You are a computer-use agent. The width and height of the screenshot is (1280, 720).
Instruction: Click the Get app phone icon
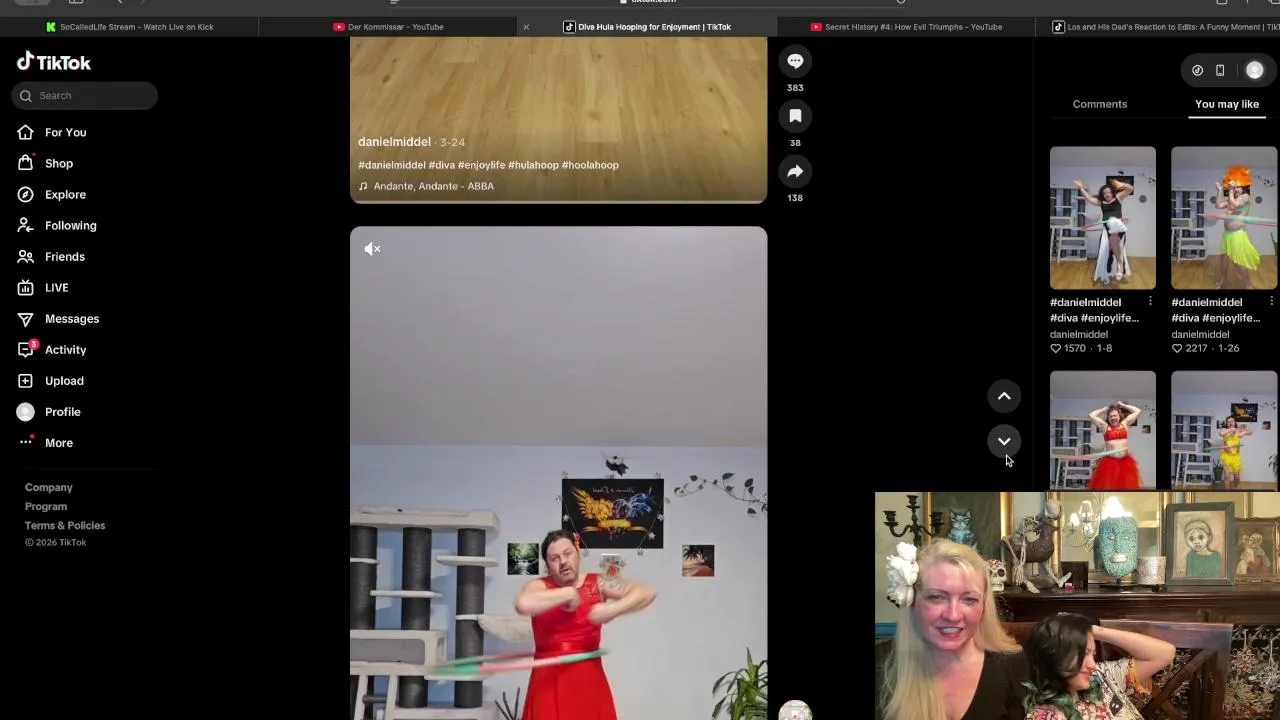1220,70
